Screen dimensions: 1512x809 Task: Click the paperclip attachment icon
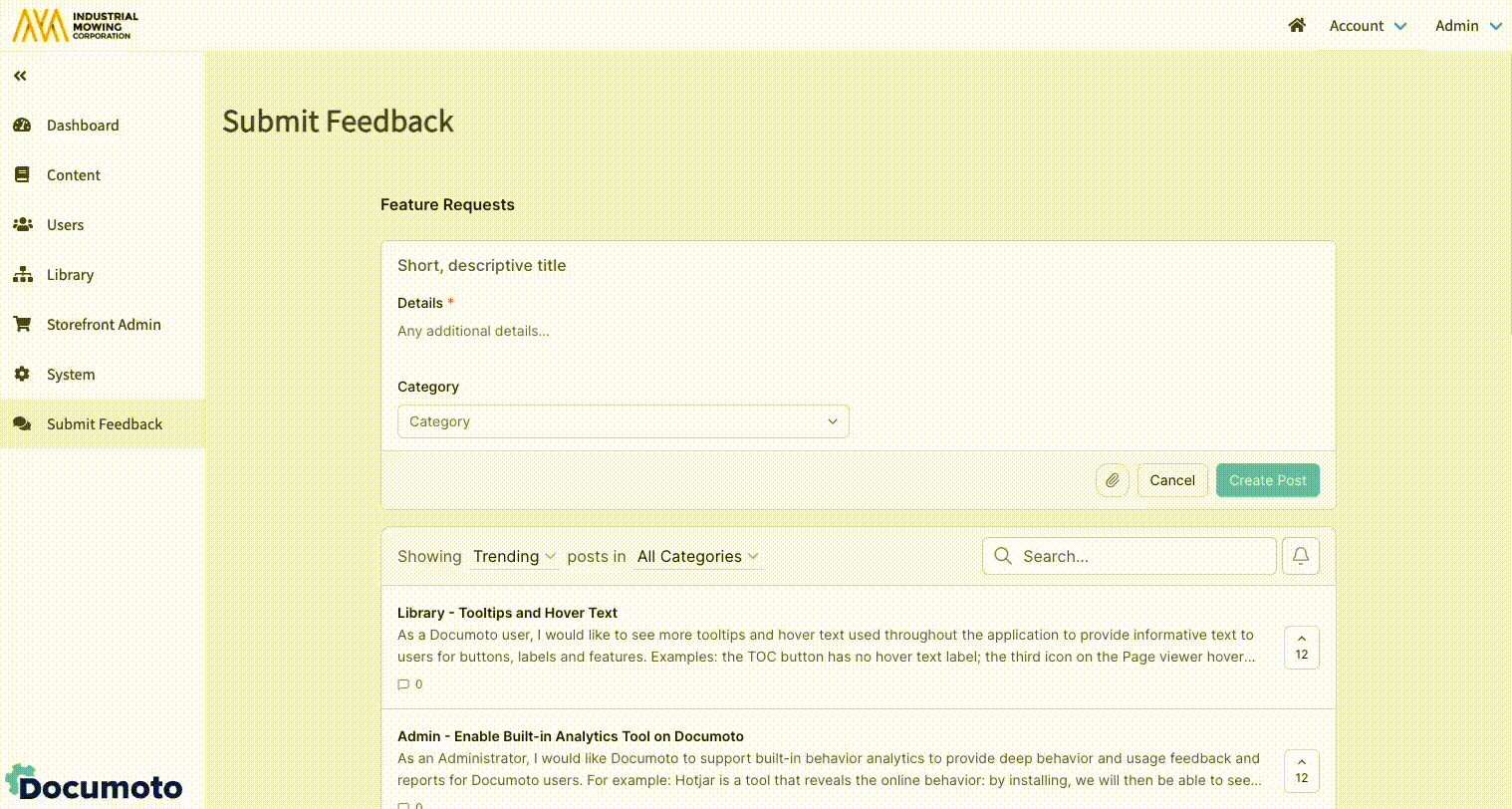(1112, 480)
